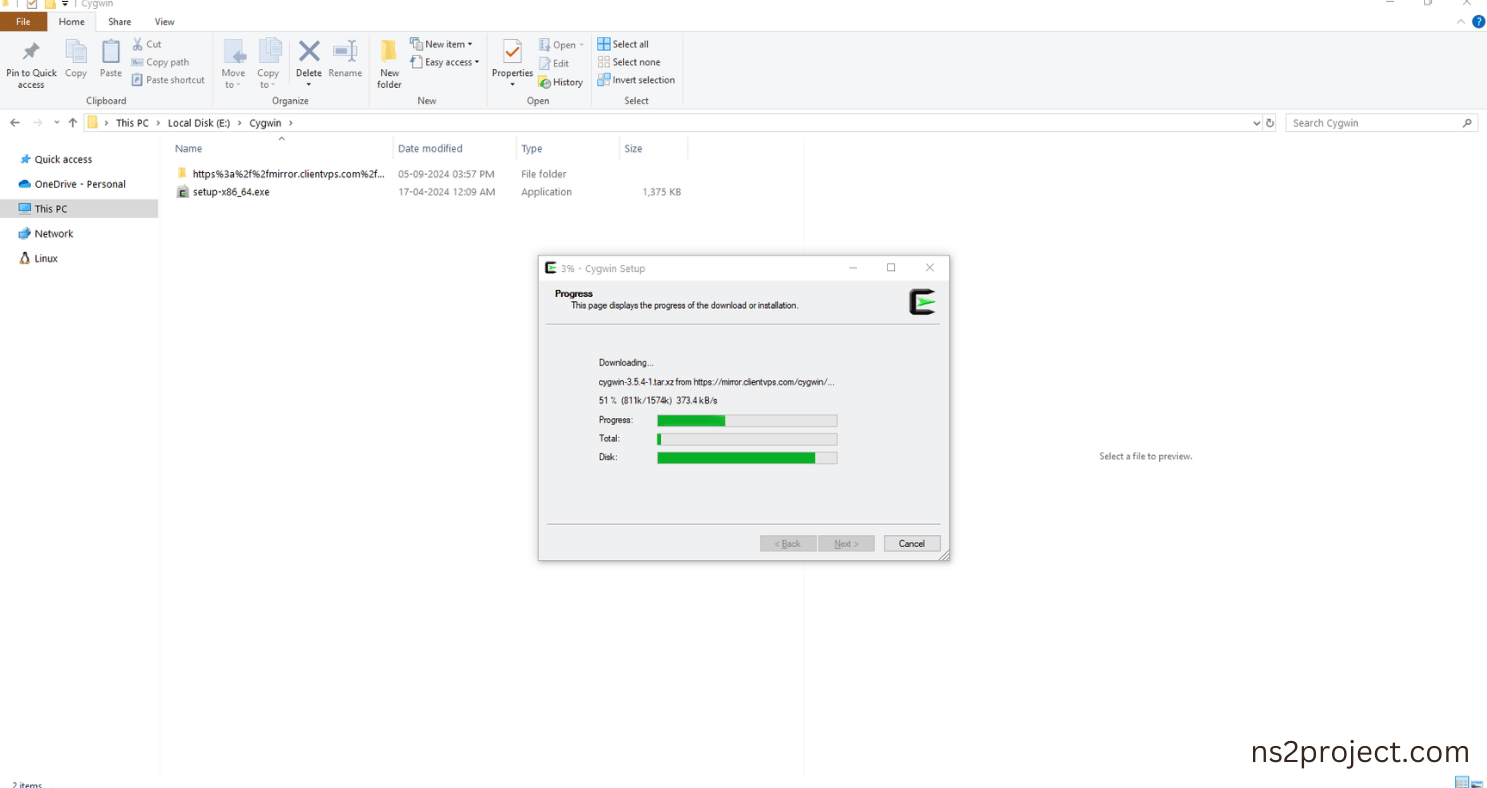Switch to the View ribbon tab
1487x788 pixels.
164,21
